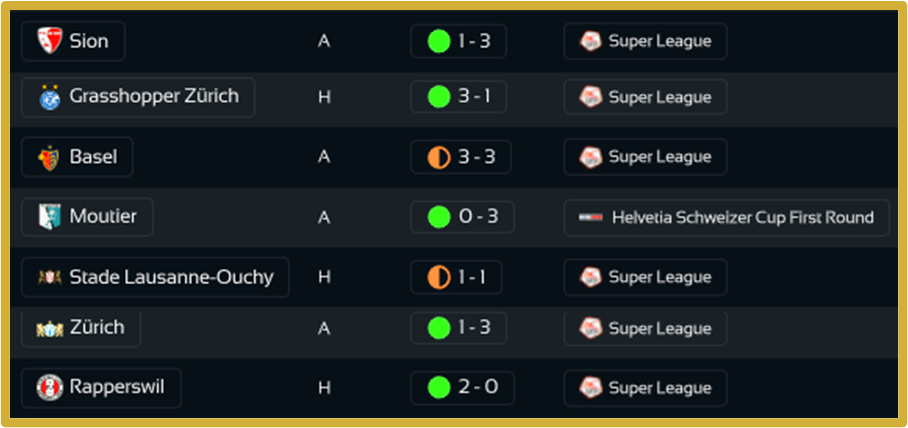Click the Moutier club crest icon
Image resolution: width=908 pixels, height=428 pixels.
(x=49, y=216)
